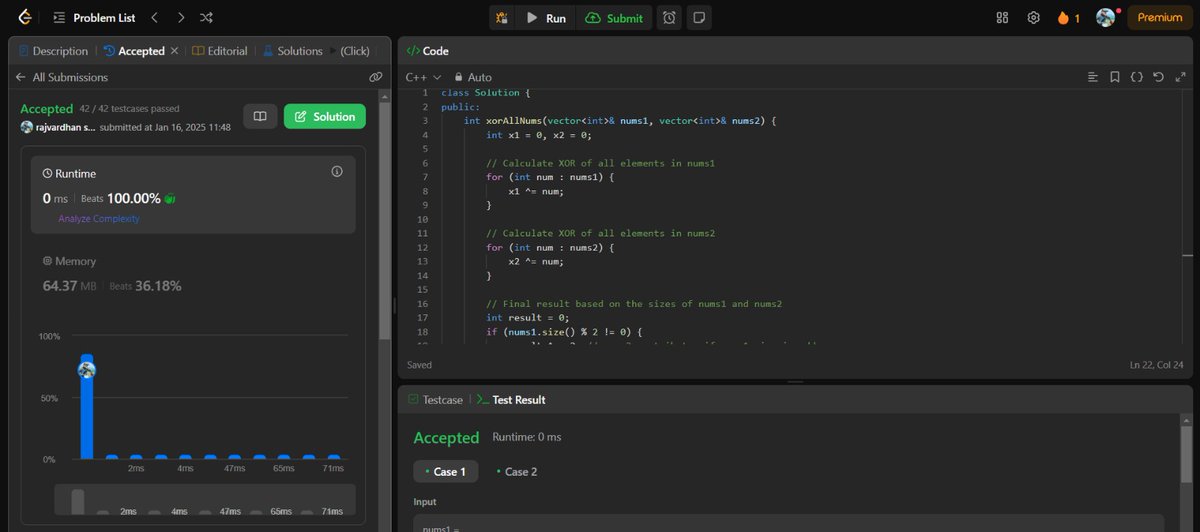Click the Premium button

(x=1160, y=18)
